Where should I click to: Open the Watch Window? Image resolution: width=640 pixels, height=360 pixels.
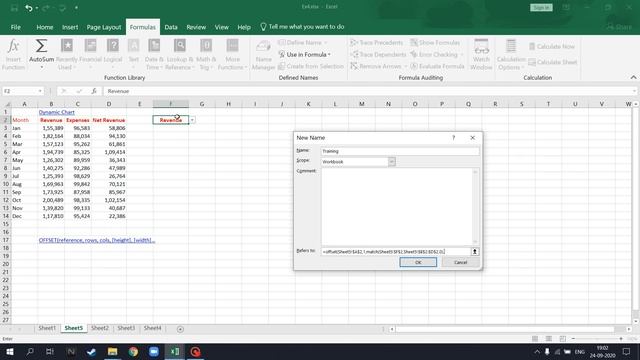pyautogui.click(x=481, y=55)
